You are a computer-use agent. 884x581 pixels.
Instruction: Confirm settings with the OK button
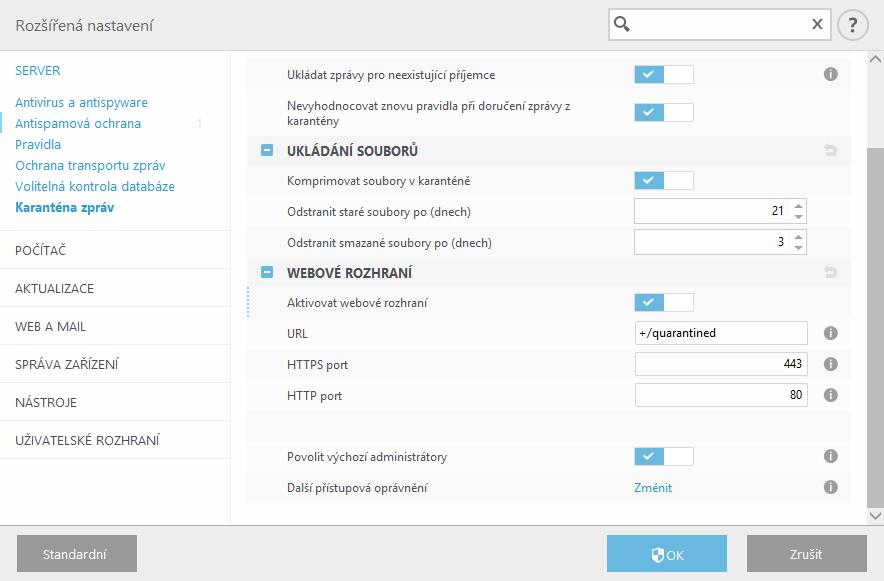(667, 554)
